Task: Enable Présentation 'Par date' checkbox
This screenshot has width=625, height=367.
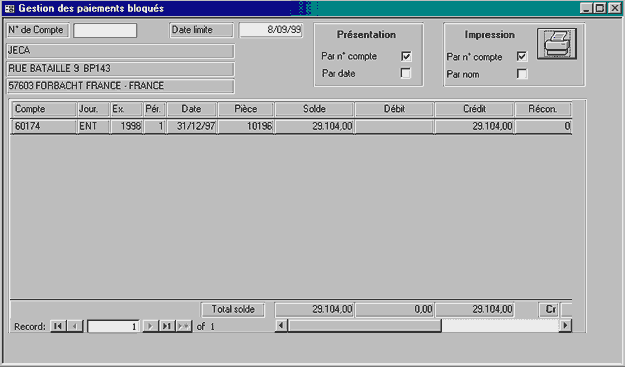Action: [x=406, y=73]
